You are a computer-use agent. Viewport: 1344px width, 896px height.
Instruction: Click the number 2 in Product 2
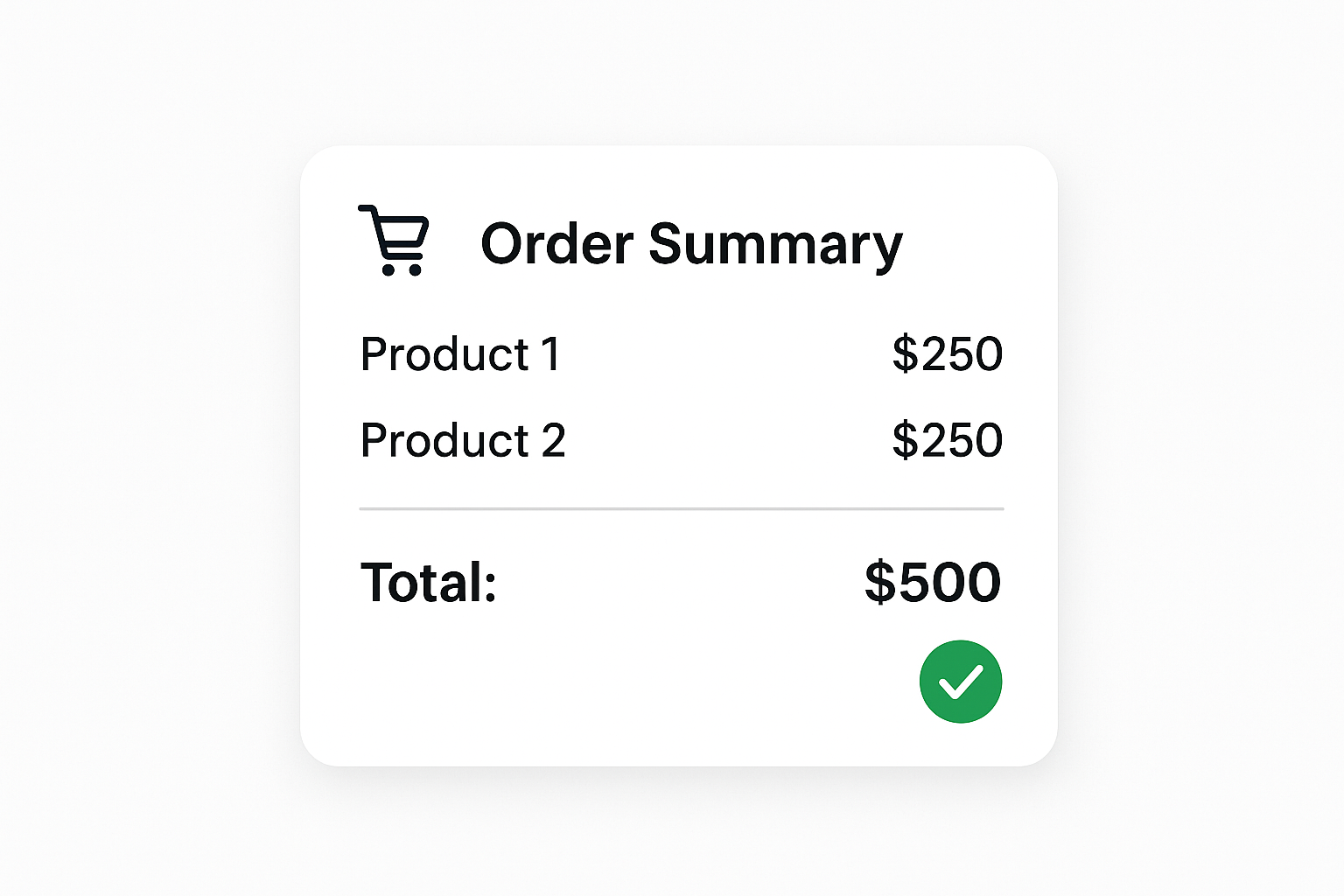tap(553, 440)
